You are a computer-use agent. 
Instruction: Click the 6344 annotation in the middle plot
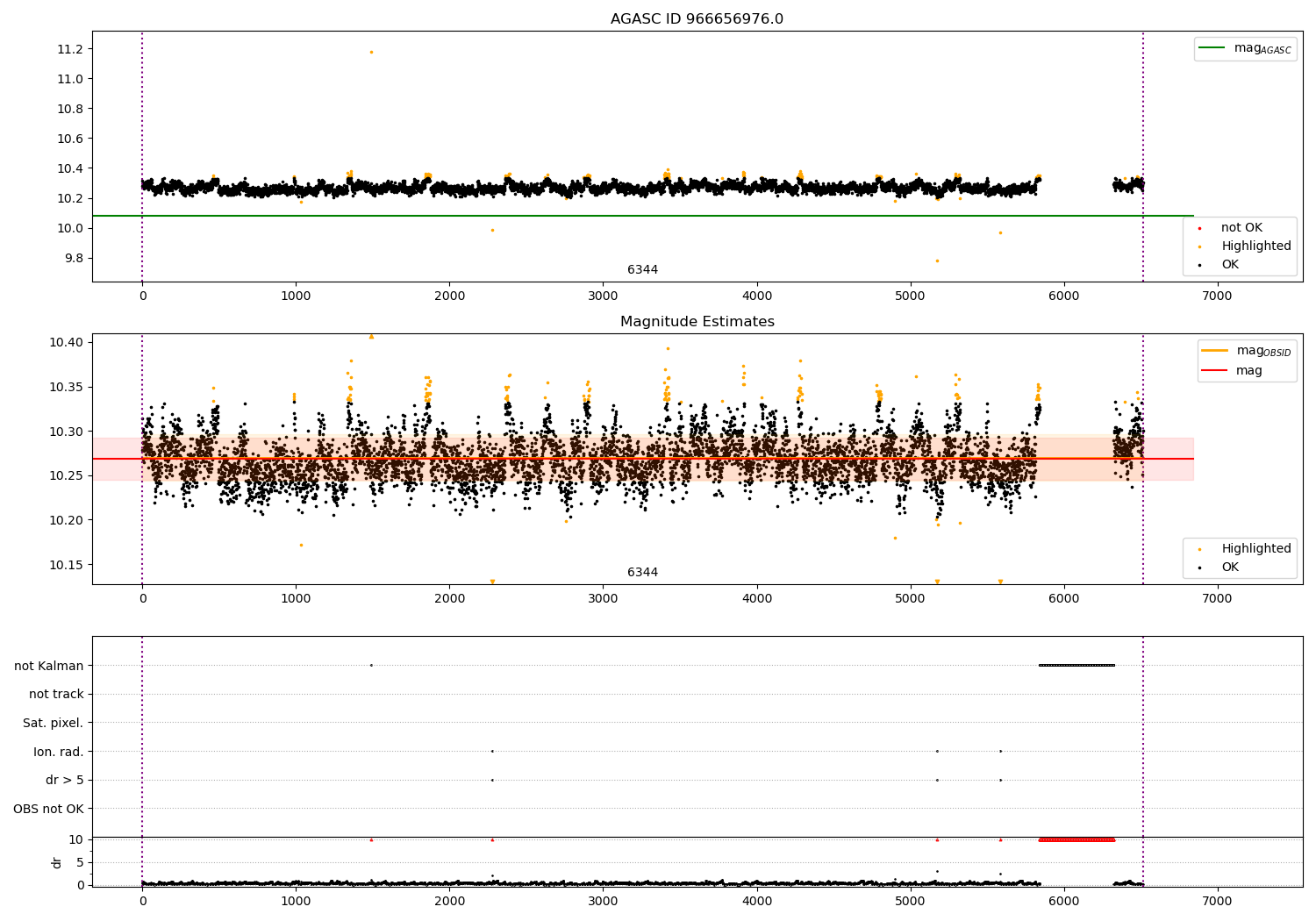tap(642, 573)
